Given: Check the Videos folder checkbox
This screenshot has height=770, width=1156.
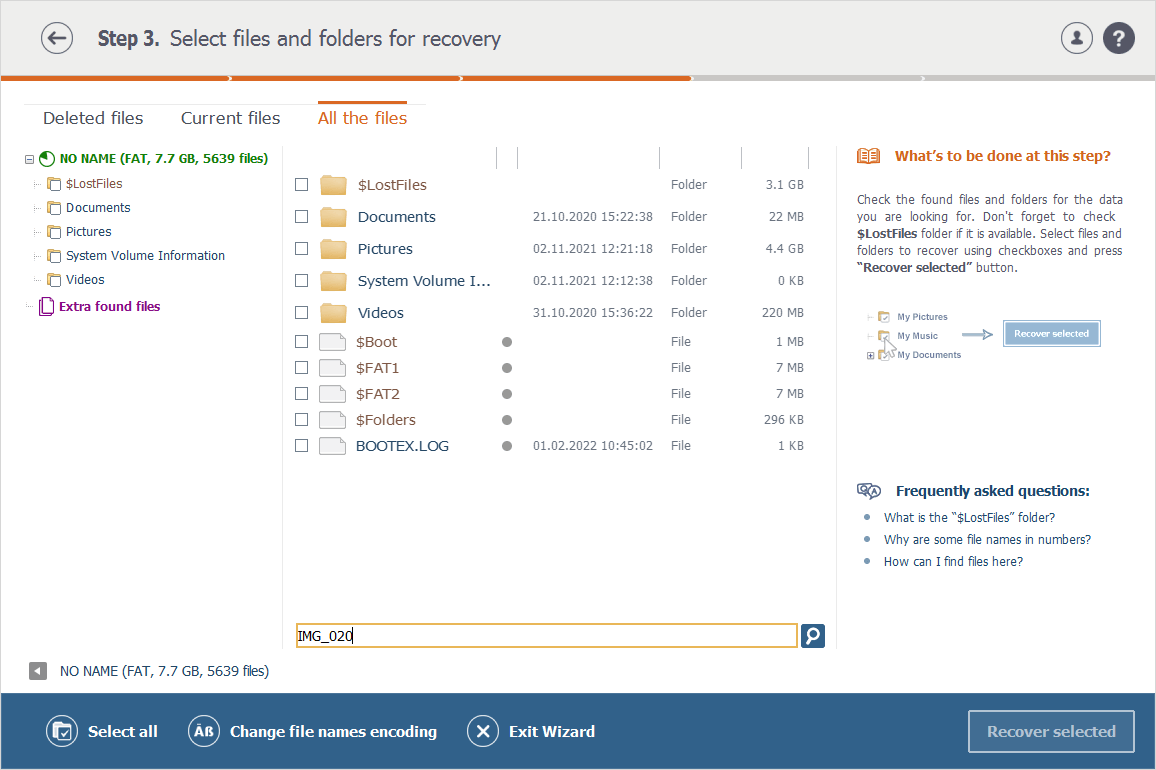Looking at the screenshot, I should (302, 313).
